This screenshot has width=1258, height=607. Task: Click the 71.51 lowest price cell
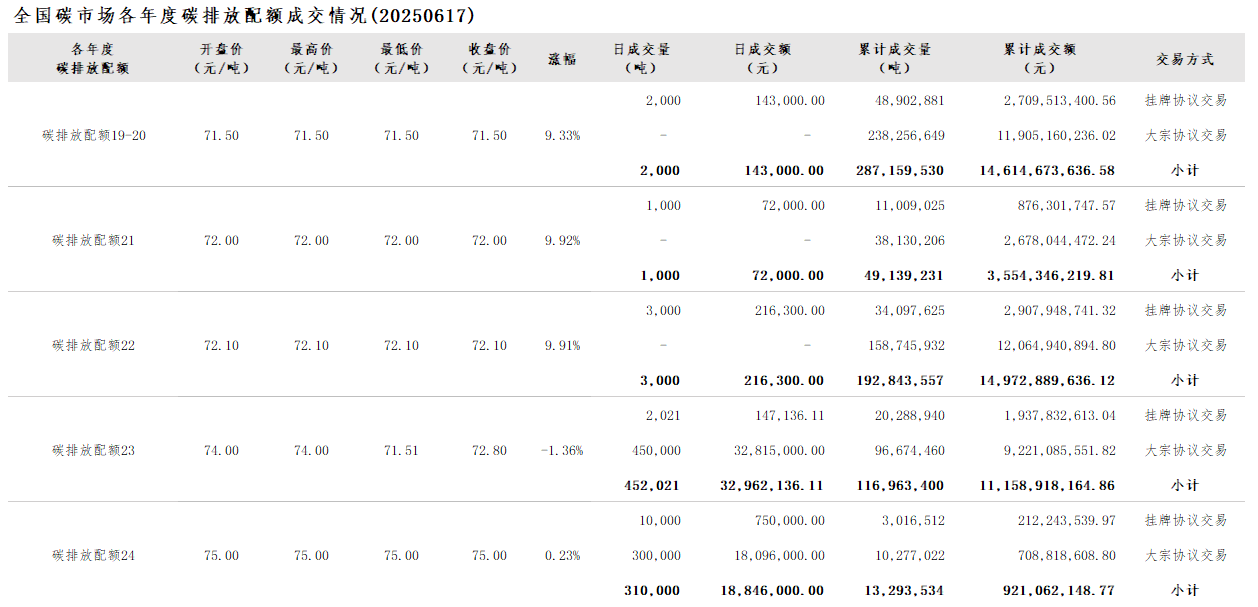click(401, 450)
